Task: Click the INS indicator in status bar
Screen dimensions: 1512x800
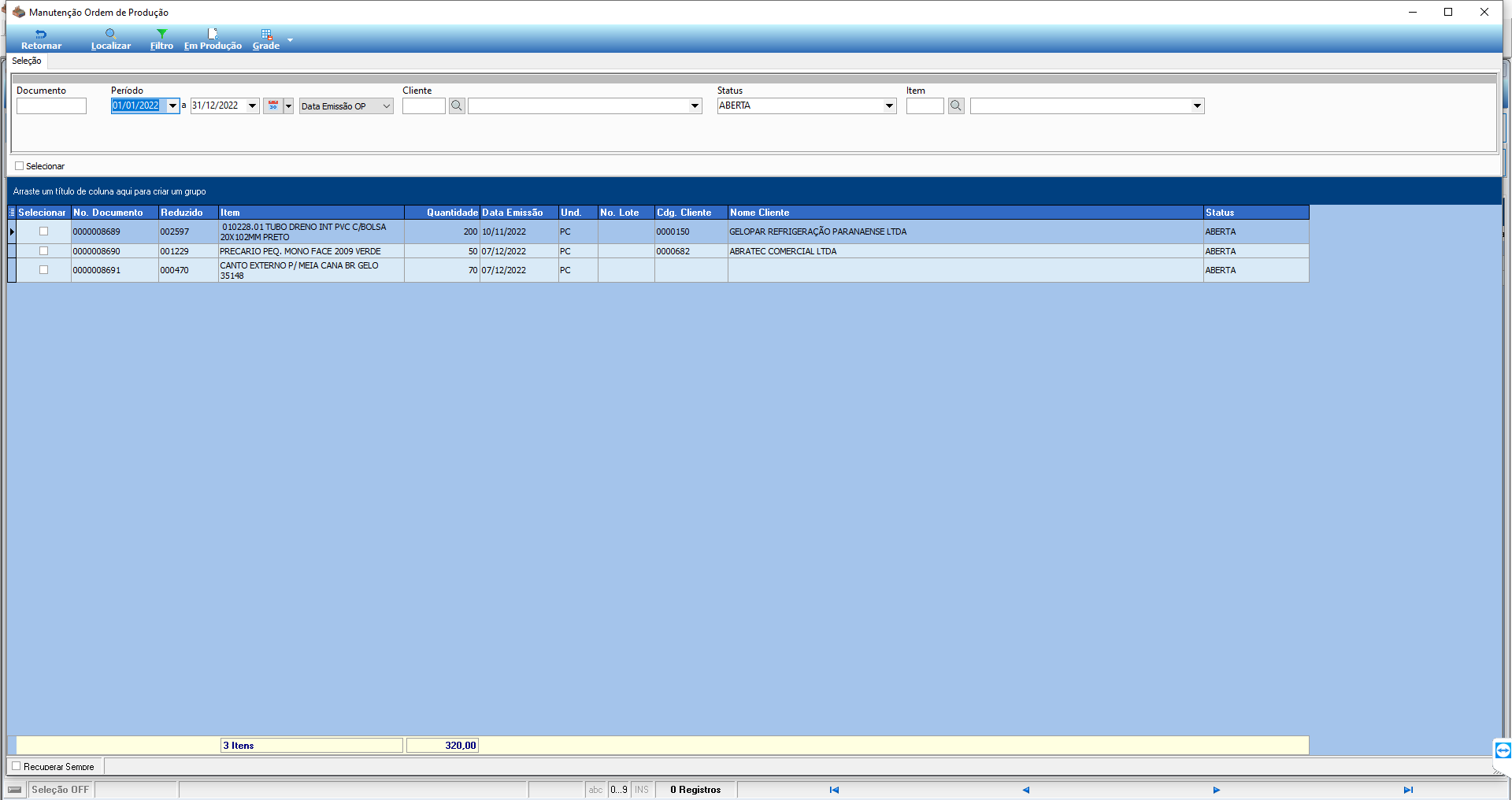Action: (642, 790)
